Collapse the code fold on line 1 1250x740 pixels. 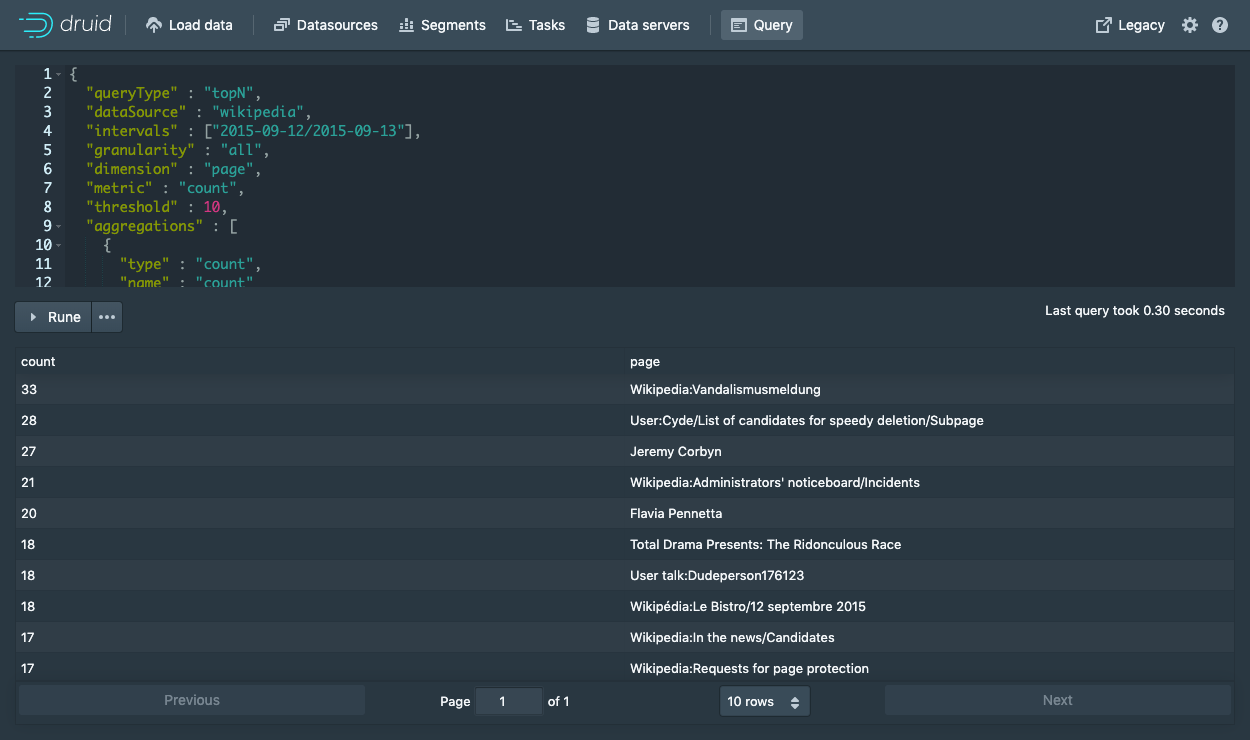59,75
